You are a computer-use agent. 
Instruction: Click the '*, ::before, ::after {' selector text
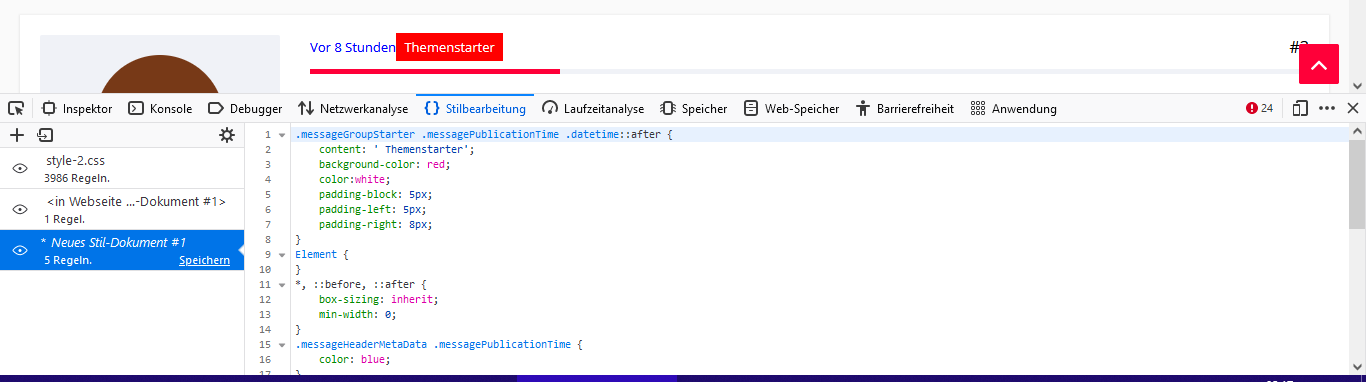(360, 284)
